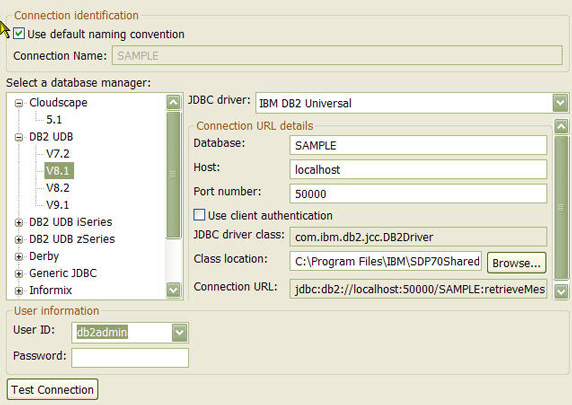The width and height of the screenshot is (572, 405).
Task: Uncheck Use default naming convention checkbox
Action: pyautogui.click(x=19, y=34)
